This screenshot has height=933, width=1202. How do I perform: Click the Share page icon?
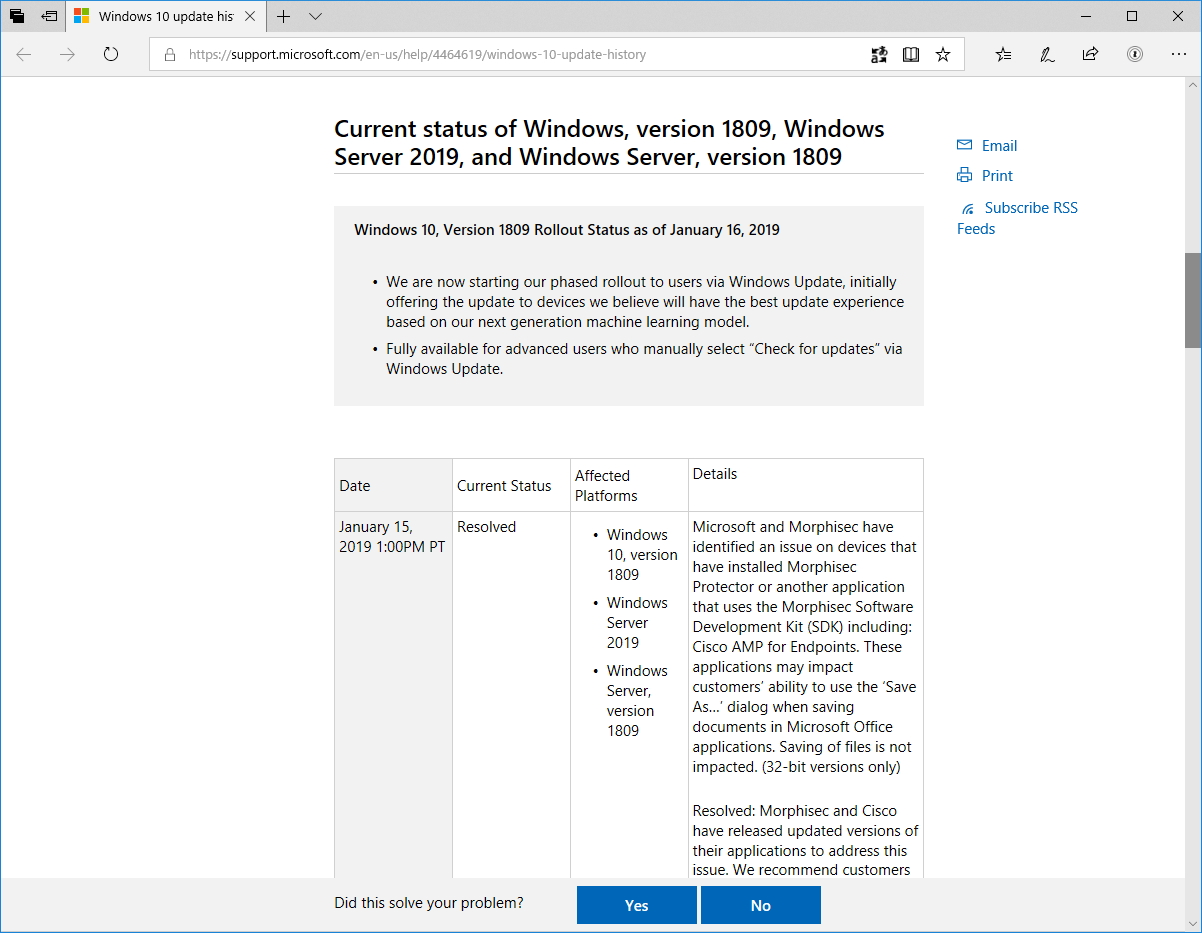1090,55
